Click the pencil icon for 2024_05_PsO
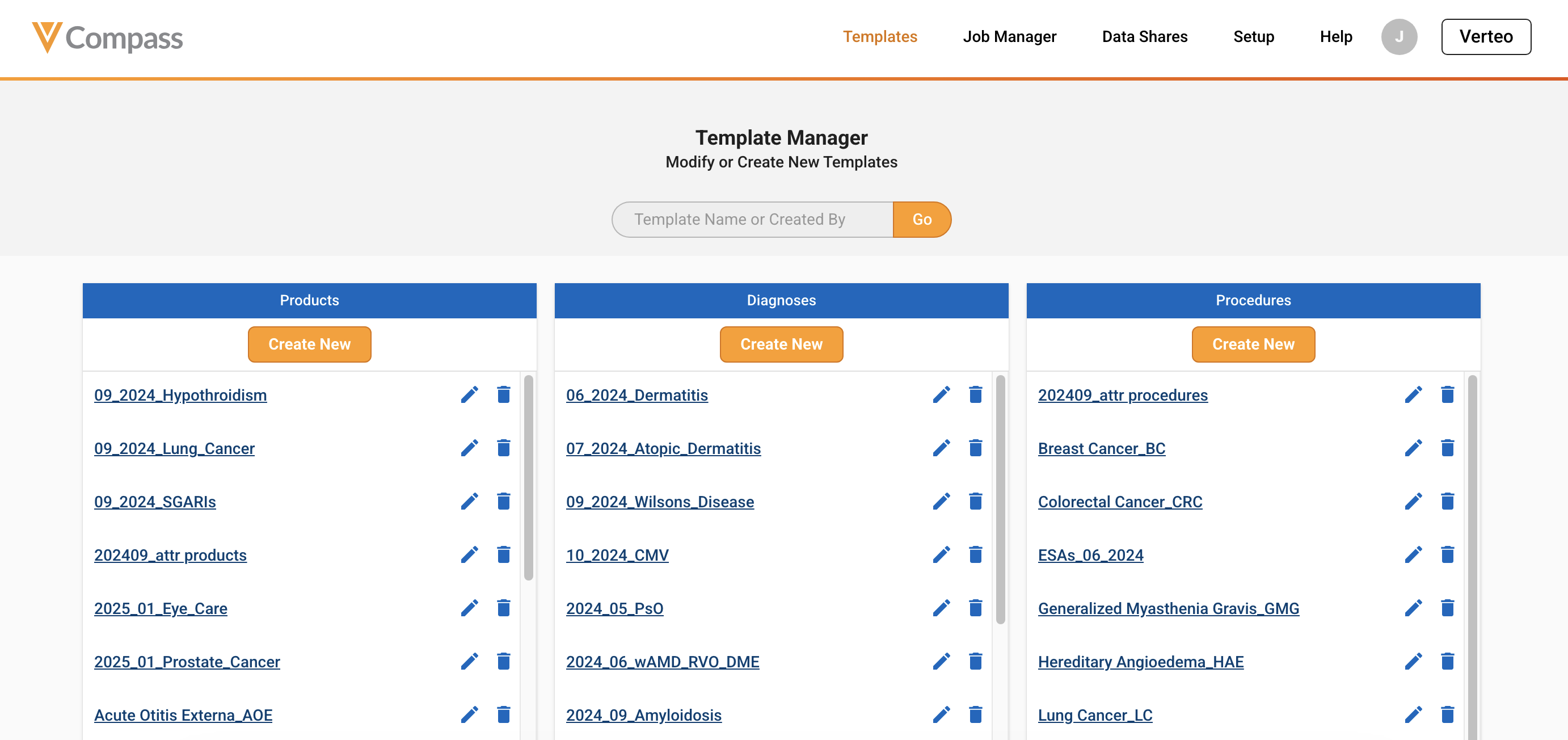The height and width of the screenshot is (740, 1568). [941, 608]
